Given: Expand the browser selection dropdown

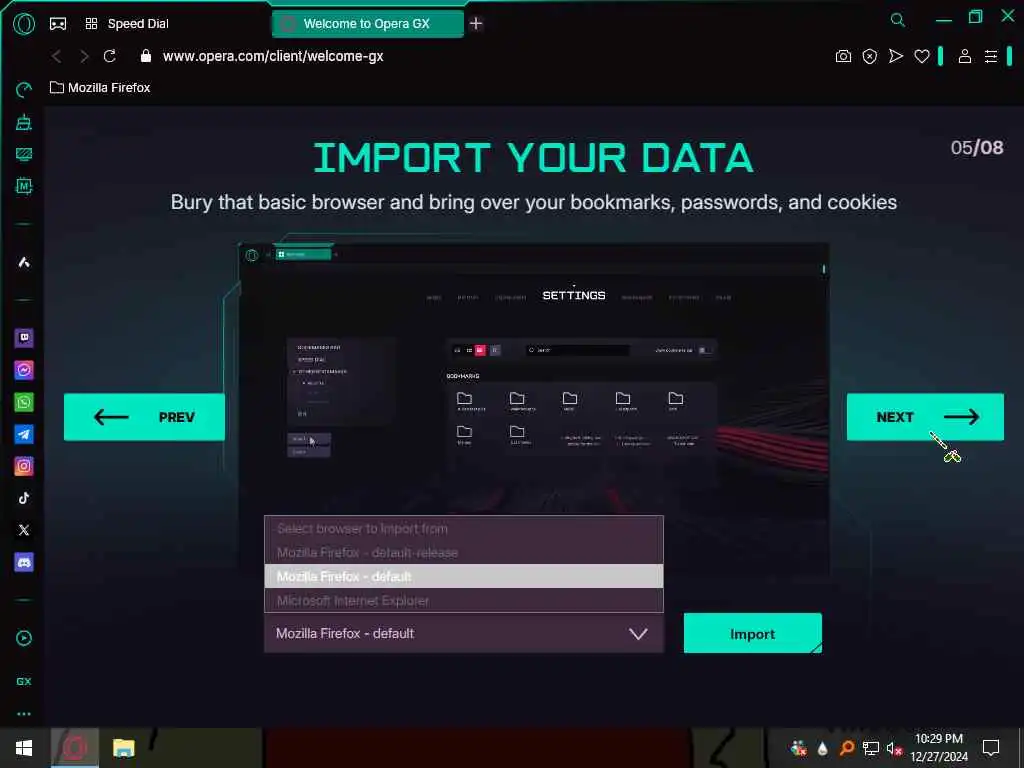Looking at the screenshot, I should 464,633.
